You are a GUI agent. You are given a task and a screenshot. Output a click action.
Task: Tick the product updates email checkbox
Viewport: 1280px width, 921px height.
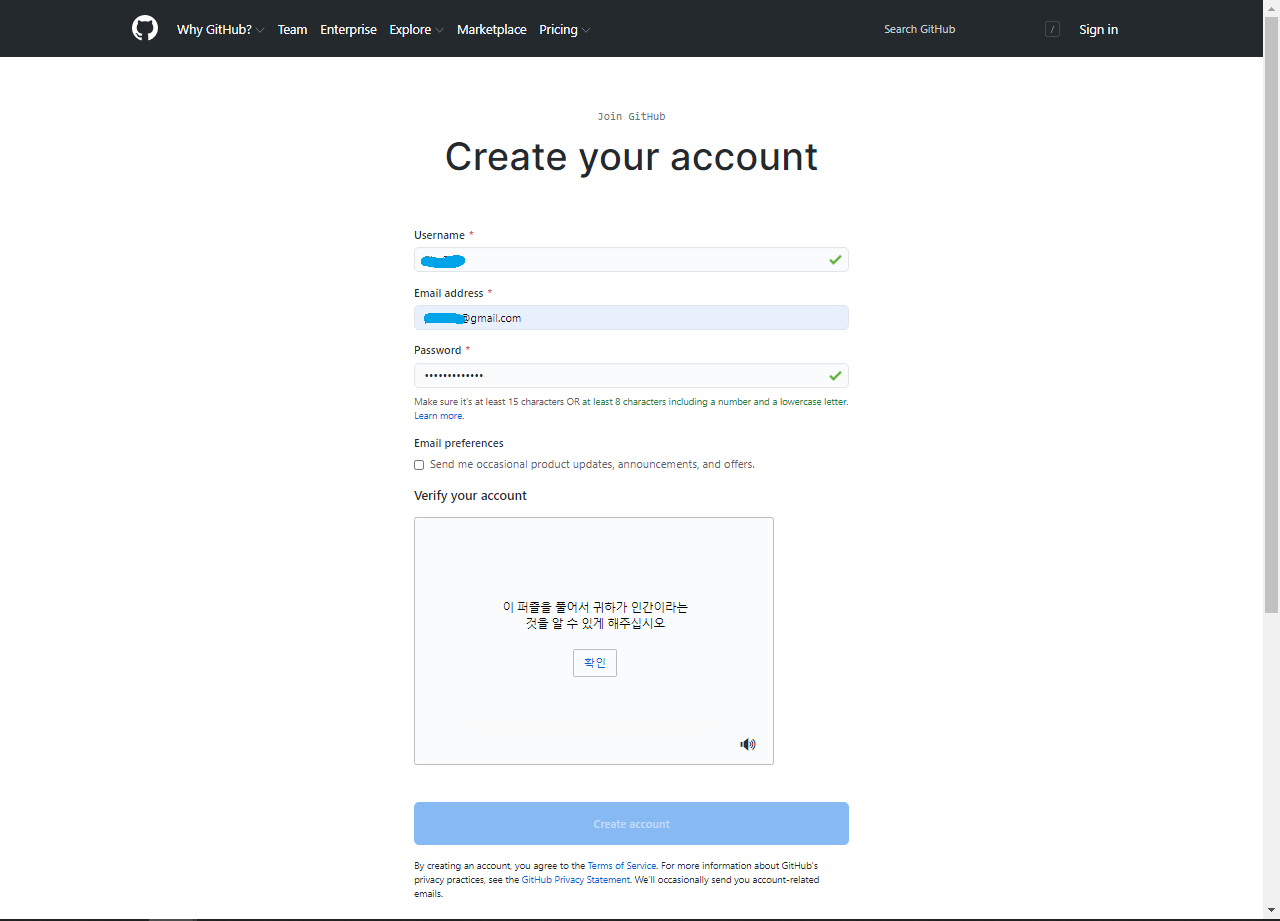(419, 465)
